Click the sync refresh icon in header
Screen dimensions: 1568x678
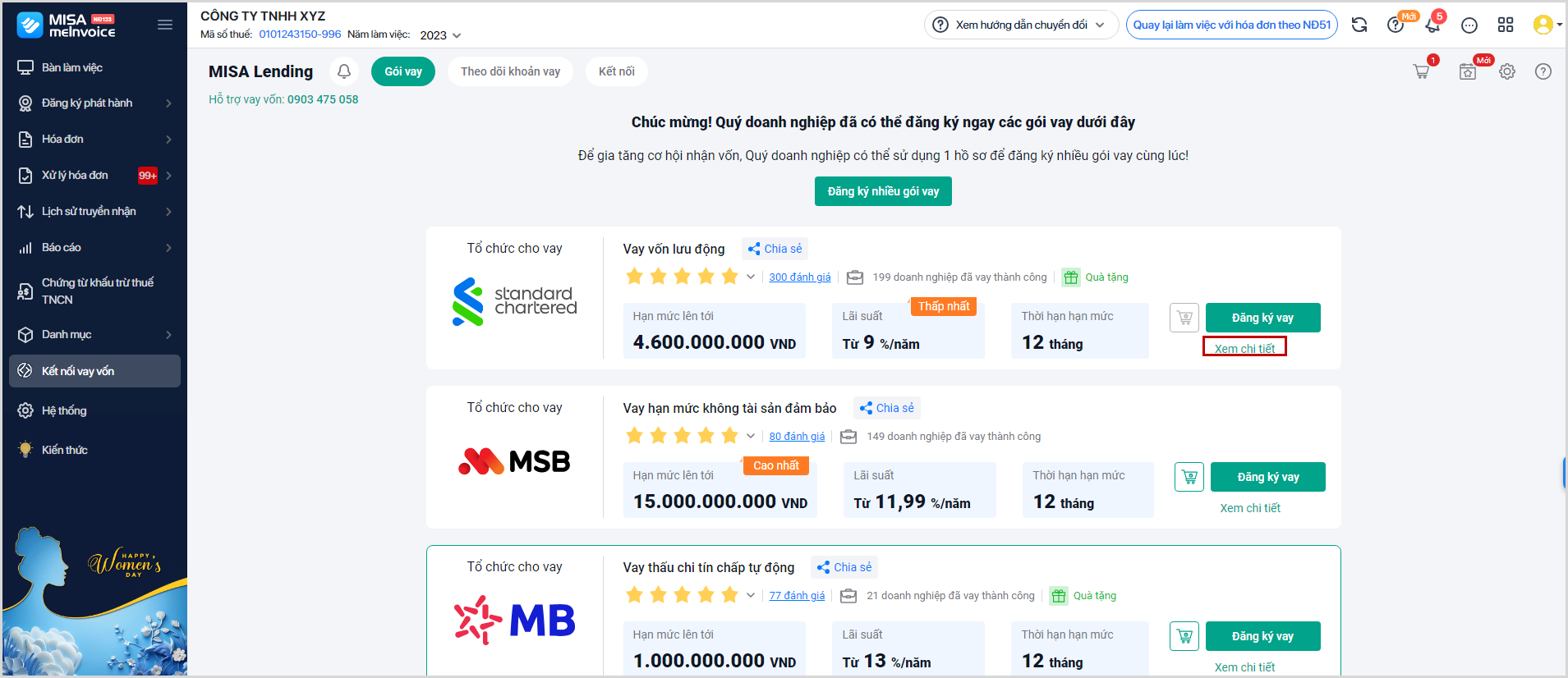pyautogui.click(x=1359, y=25)
